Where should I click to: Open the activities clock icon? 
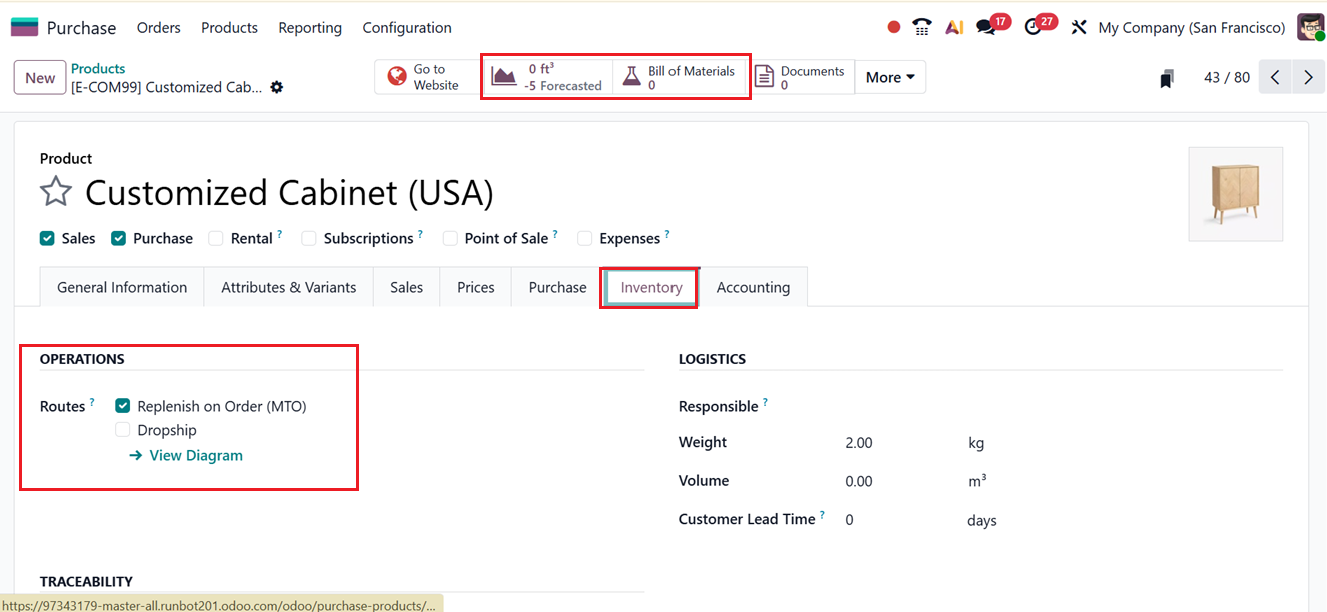(x=1034, y=27)
